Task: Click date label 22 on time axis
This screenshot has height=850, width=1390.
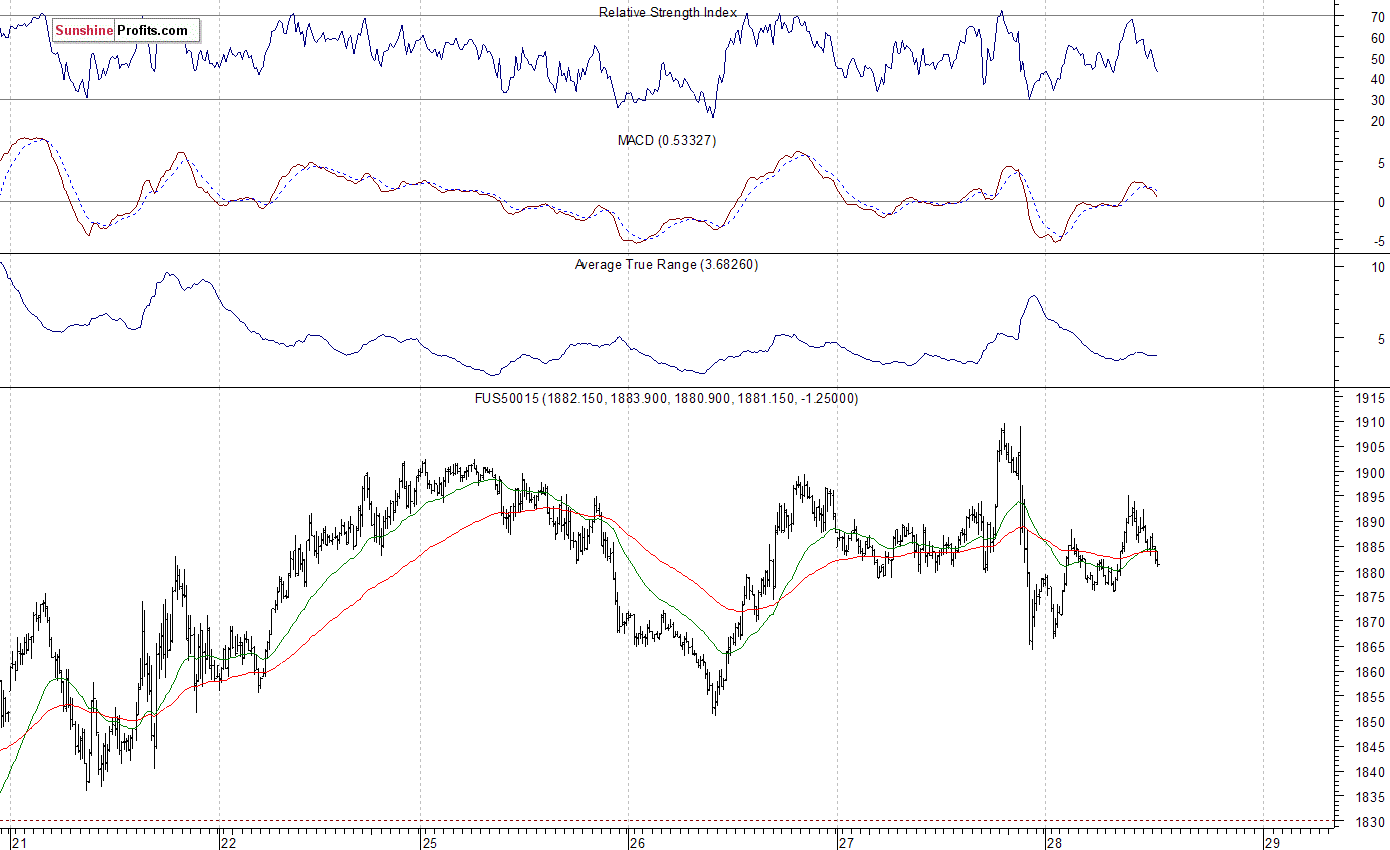Action: click(229, 842)
